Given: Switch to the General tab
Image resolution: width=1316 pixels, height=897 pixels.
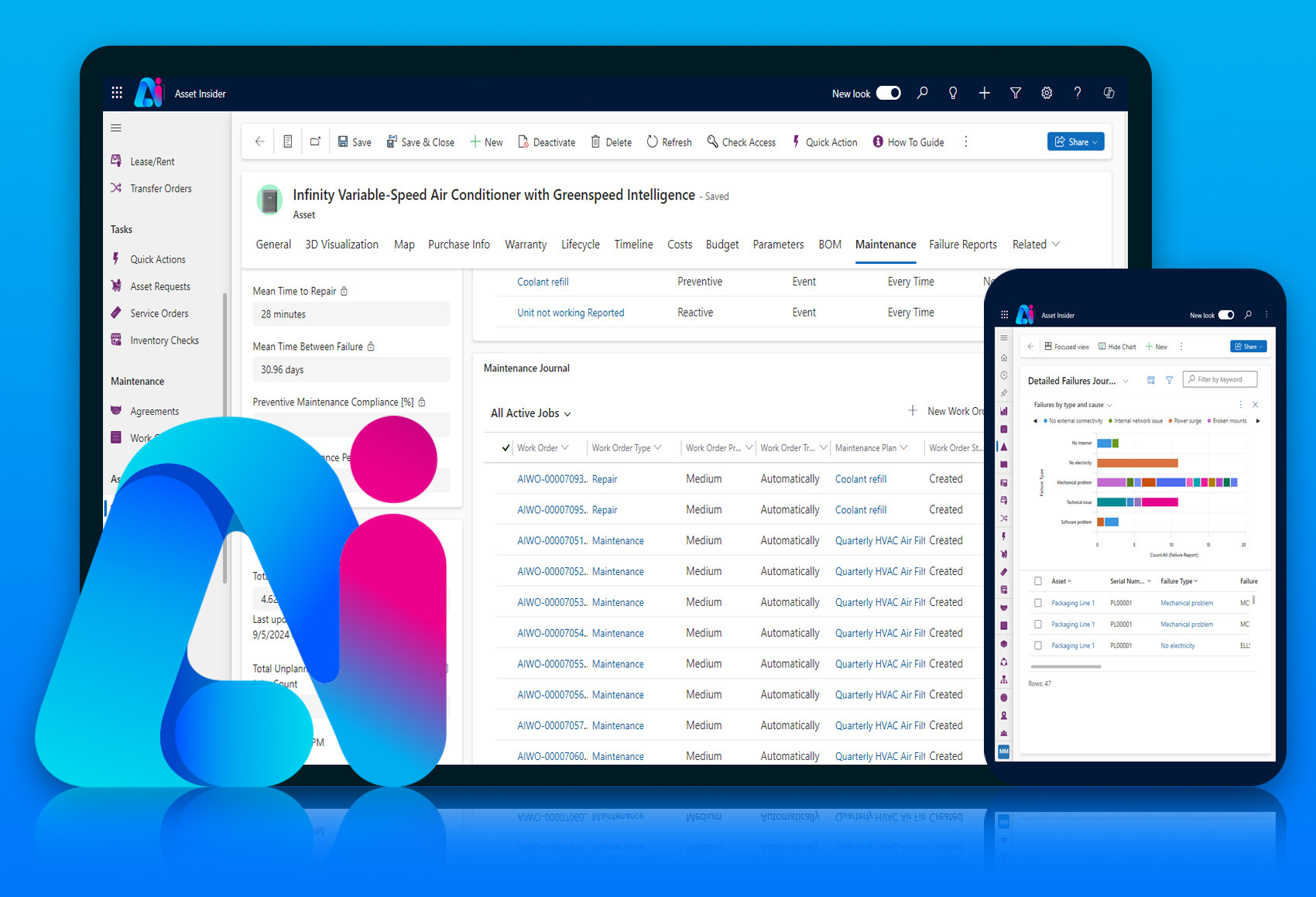Looking at the screenshot, I should click(x=273, y=245).
